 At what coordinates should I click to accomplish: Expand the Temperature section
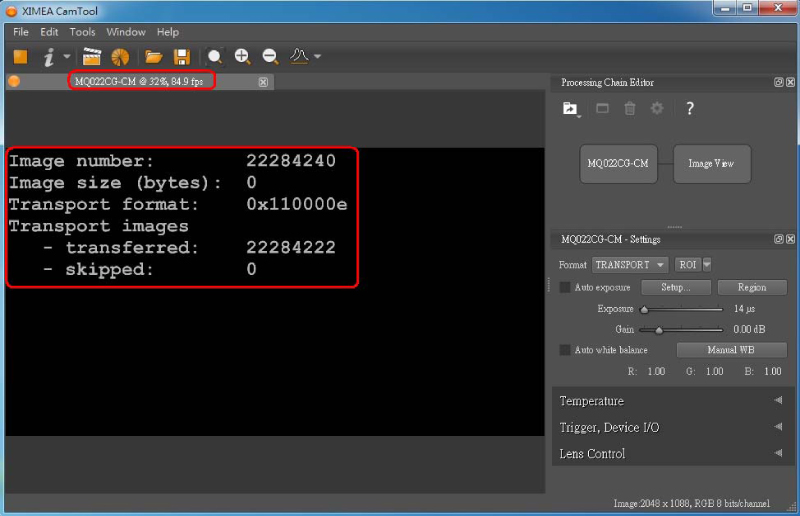click(x=672, y=401)
